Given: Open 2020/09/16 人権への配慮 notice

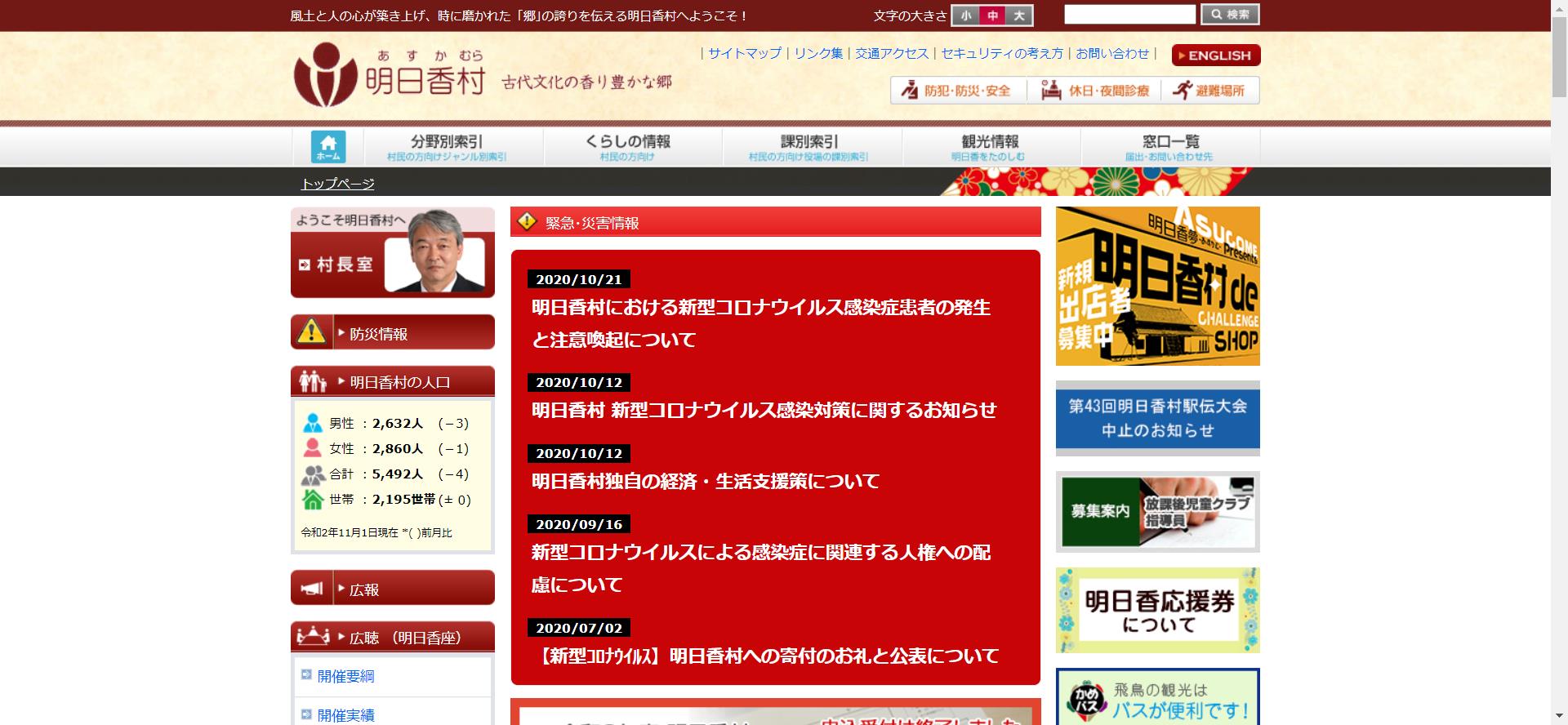Looking at the screenshot, I should pos(760,567).
